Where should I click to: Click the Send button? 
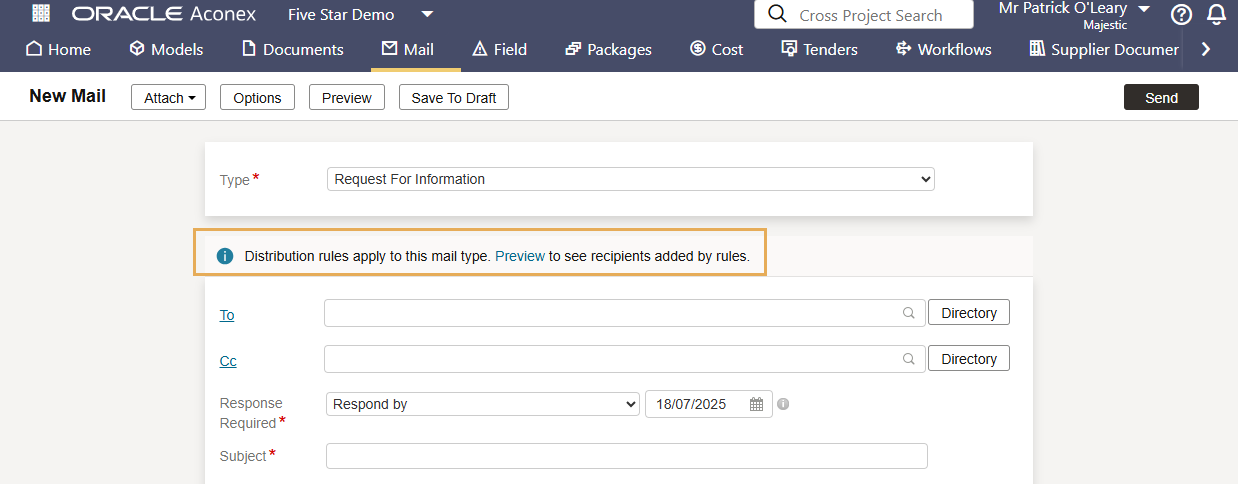click(1161, 97)
